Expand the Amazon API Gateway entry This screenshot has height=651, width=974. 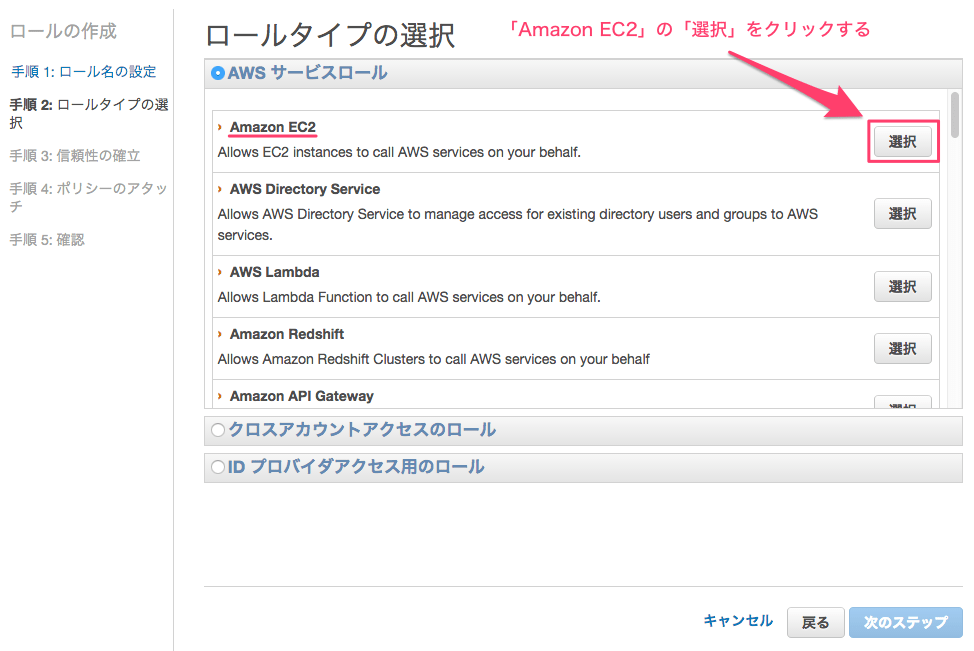pos(222,396)
